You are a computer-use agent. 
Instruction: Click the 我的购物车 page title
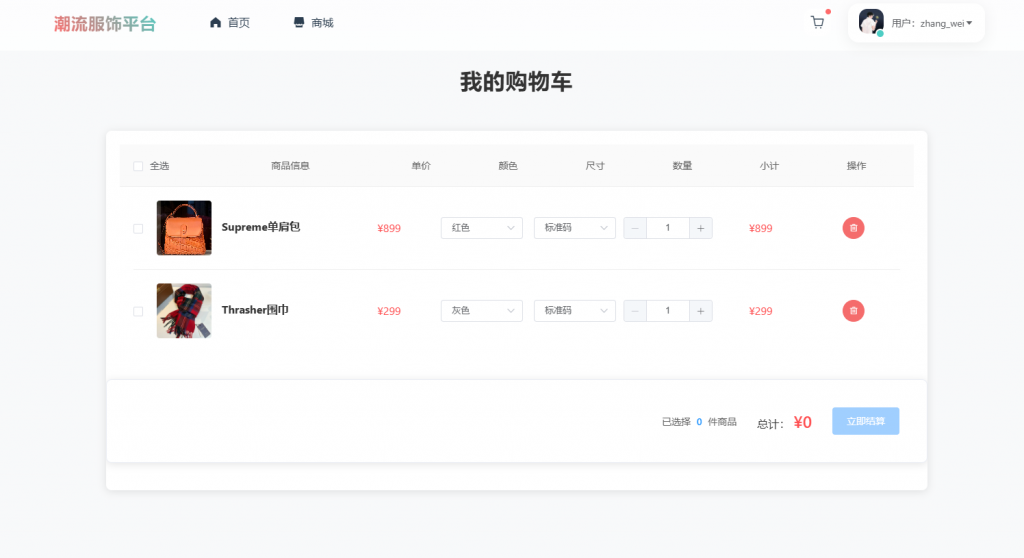tap(516, 82)
